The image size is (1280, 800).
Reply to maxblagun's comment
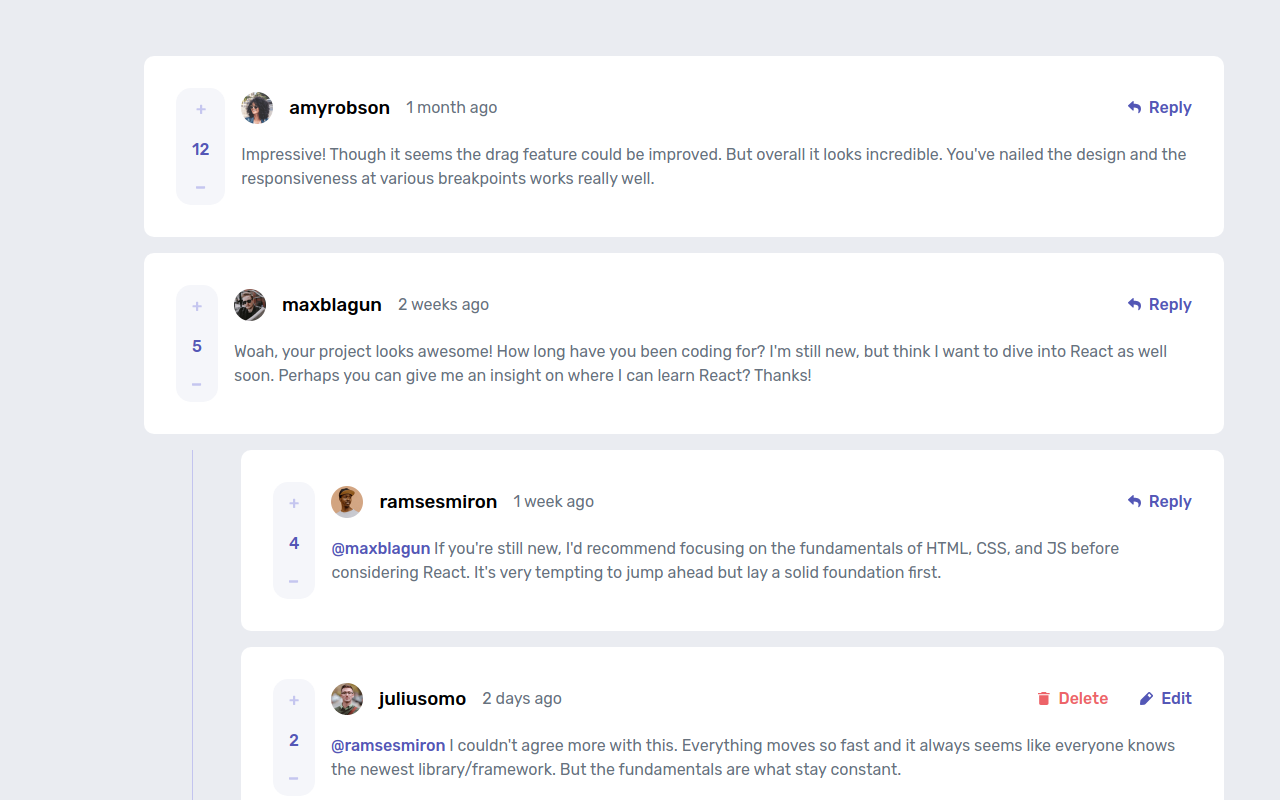(x=1159, y=305)
